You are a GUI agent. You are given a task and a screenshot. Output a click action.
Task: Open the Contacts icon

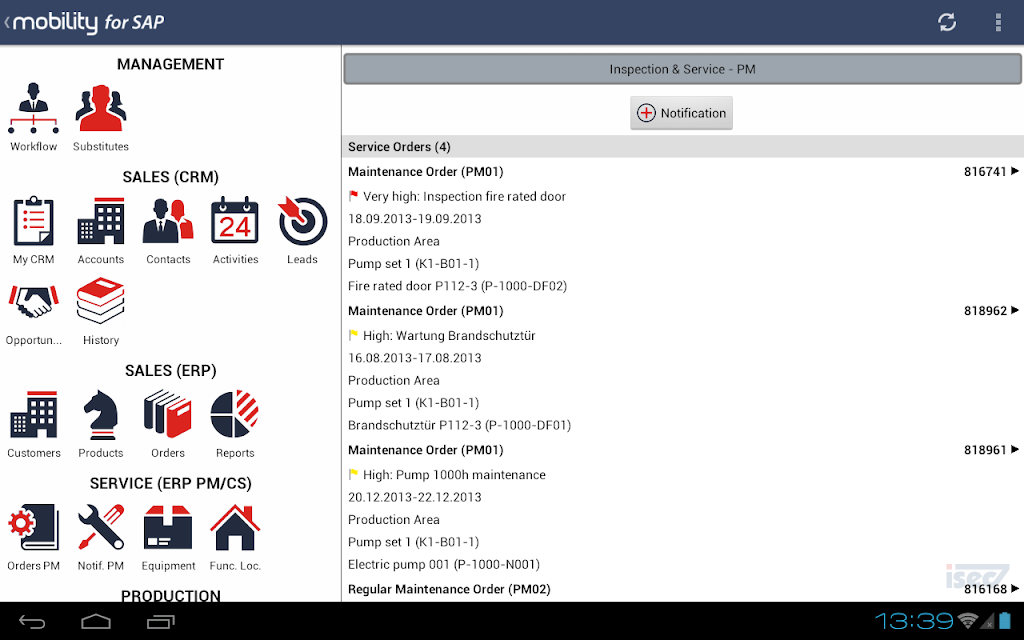[x=168, y=221]
